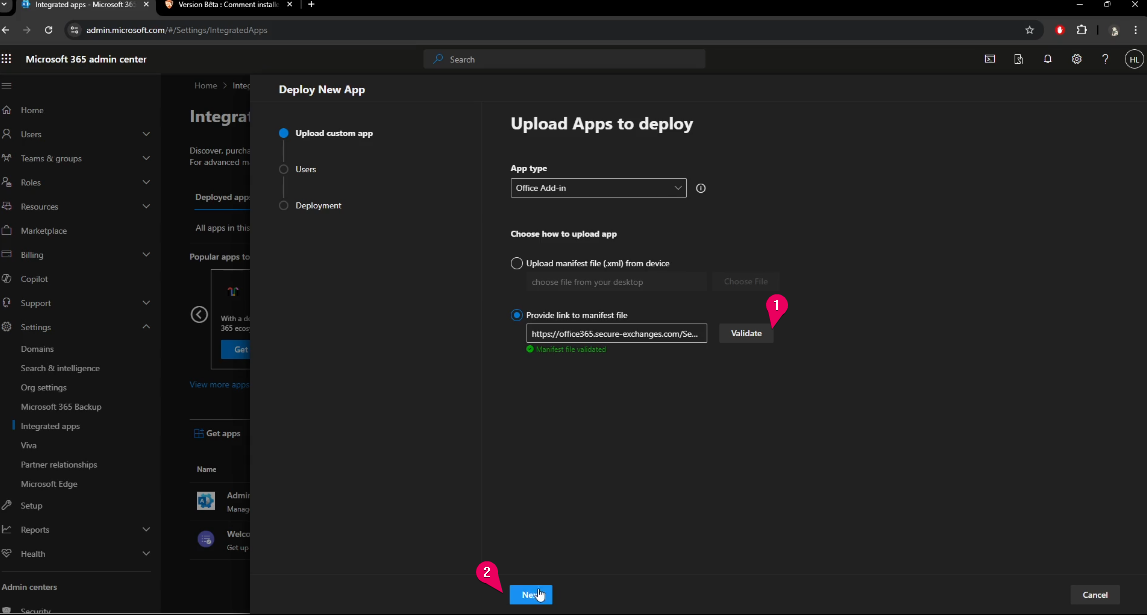The height and width of the screenshot is (615, 1147).
Task: Open Marketplace in the sidebar
Action: coord(44,231)
